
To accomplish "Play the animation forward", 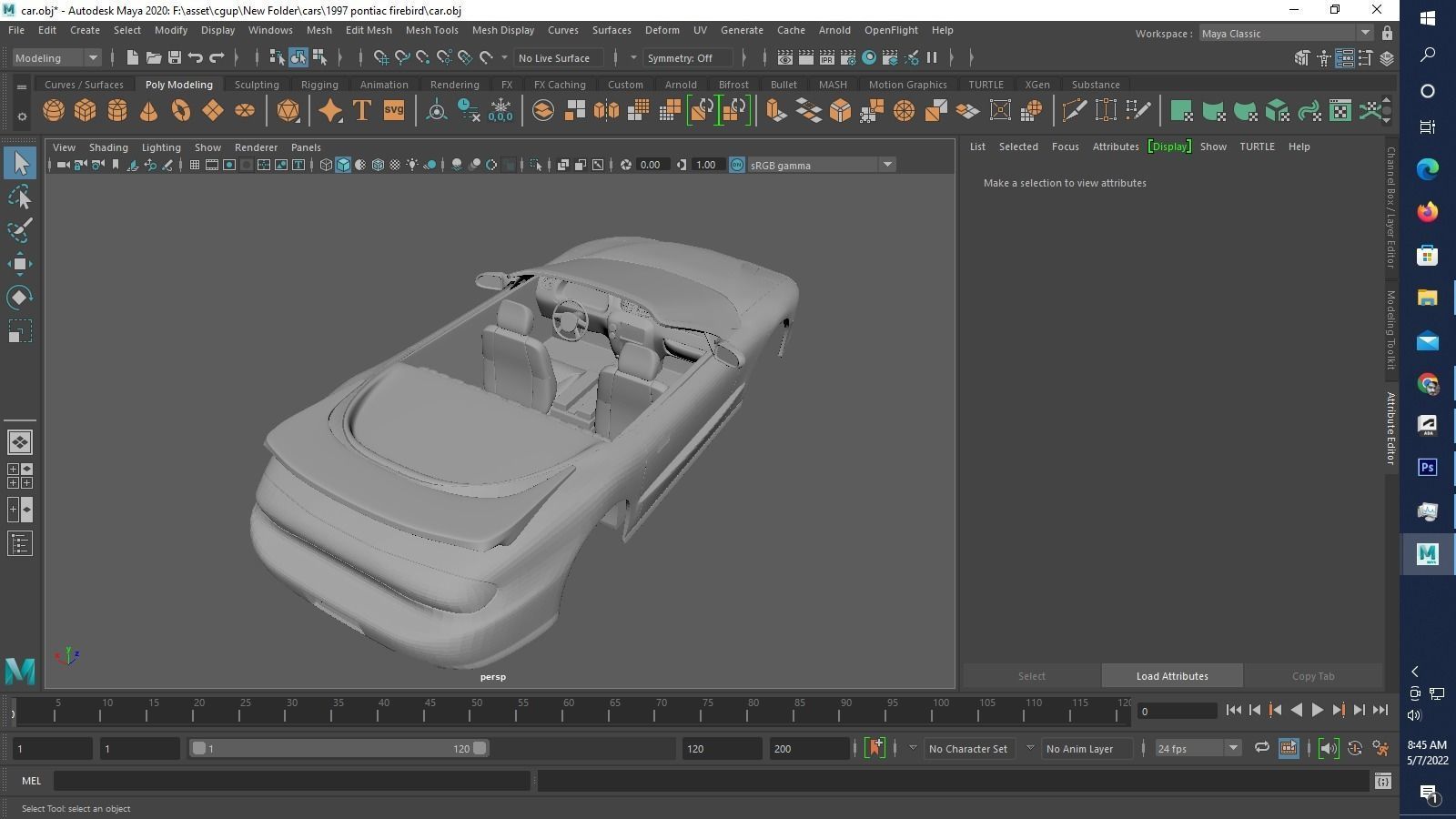I will point(1317,711).
